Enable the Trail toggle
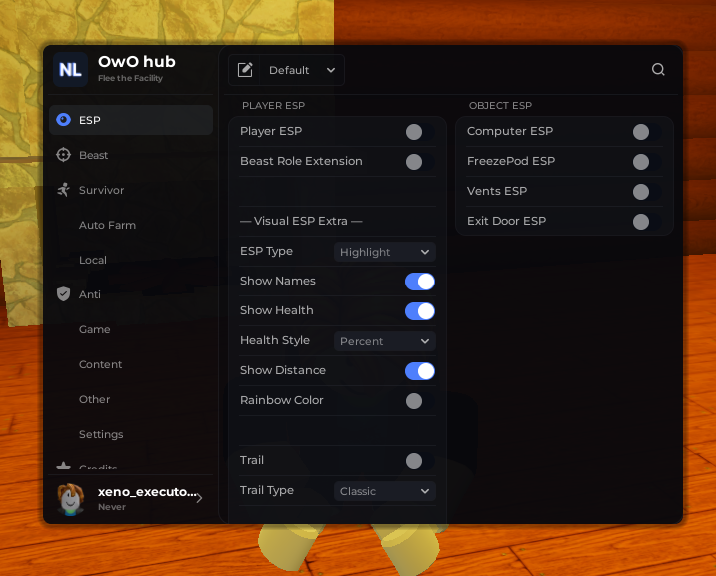This screenshot has width=716, height=576. tap(420, 461)
